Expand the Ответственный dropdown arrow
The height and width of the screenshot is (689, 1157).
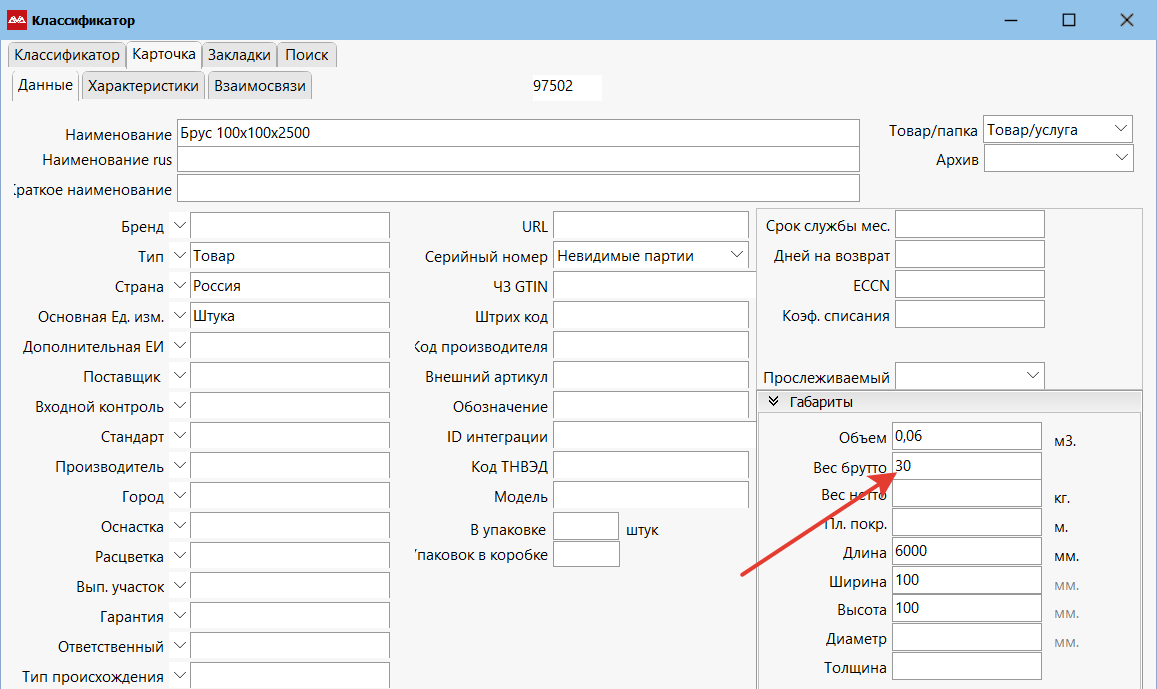[179, 646]
